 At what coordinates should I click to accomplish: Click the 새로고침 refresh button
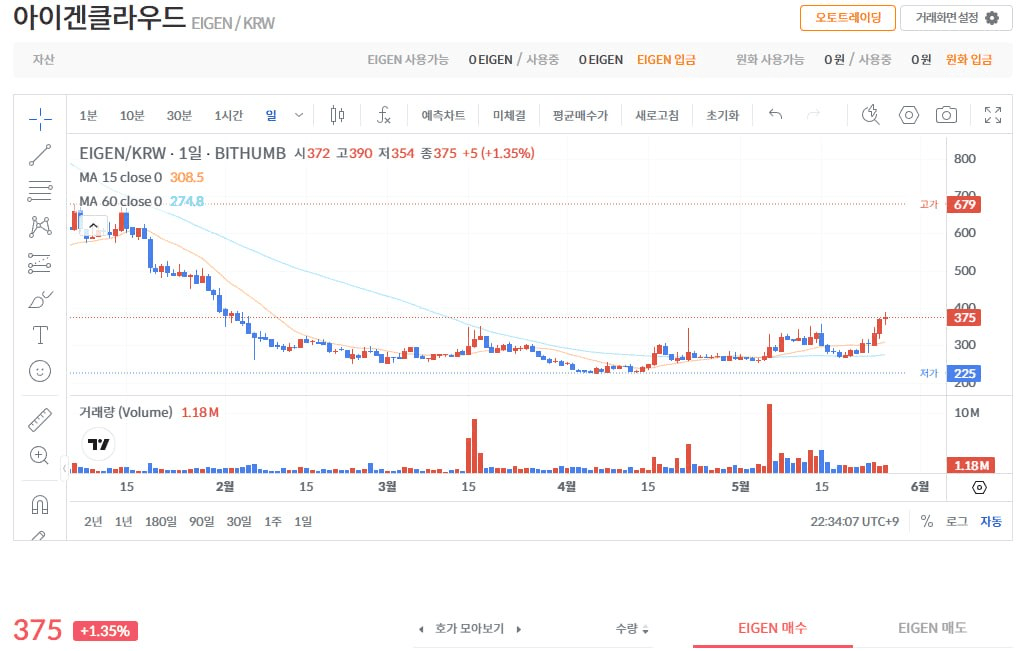click(657, 115)
